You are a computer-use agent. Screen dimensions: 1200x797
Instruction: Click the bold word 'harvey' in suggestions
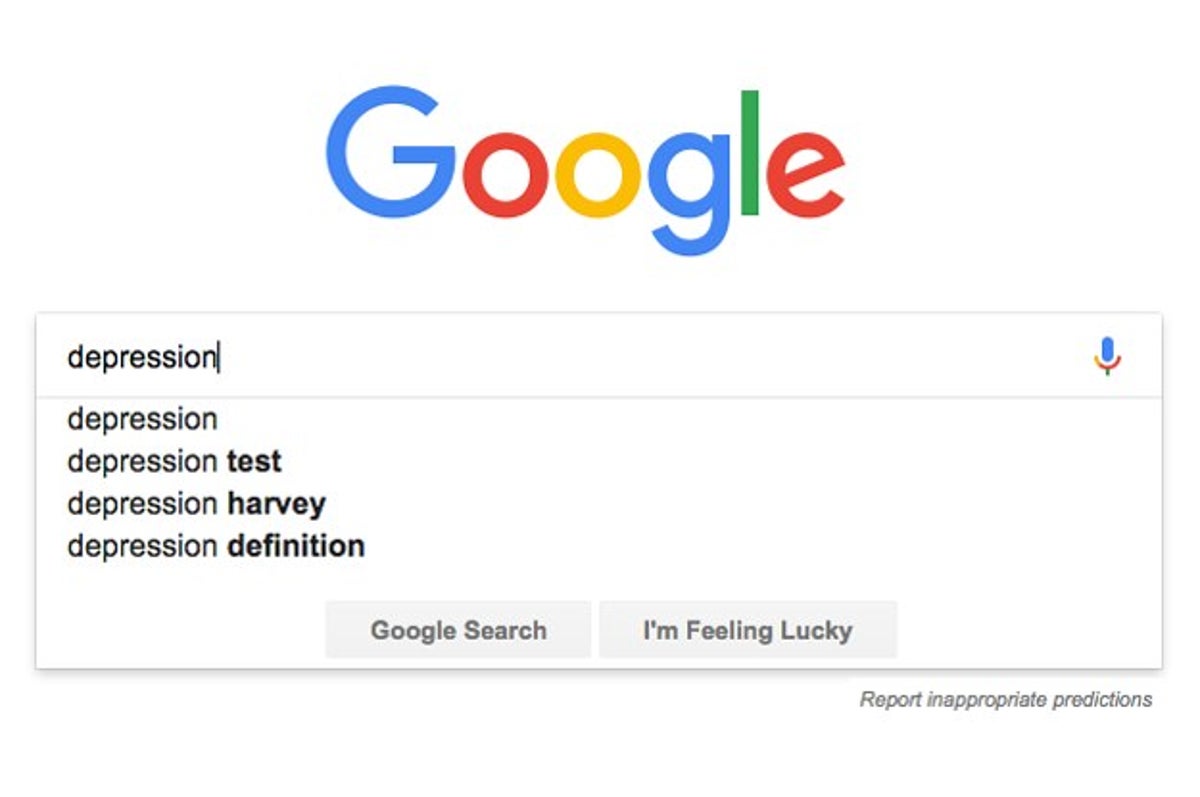click(x=276, y=504)
